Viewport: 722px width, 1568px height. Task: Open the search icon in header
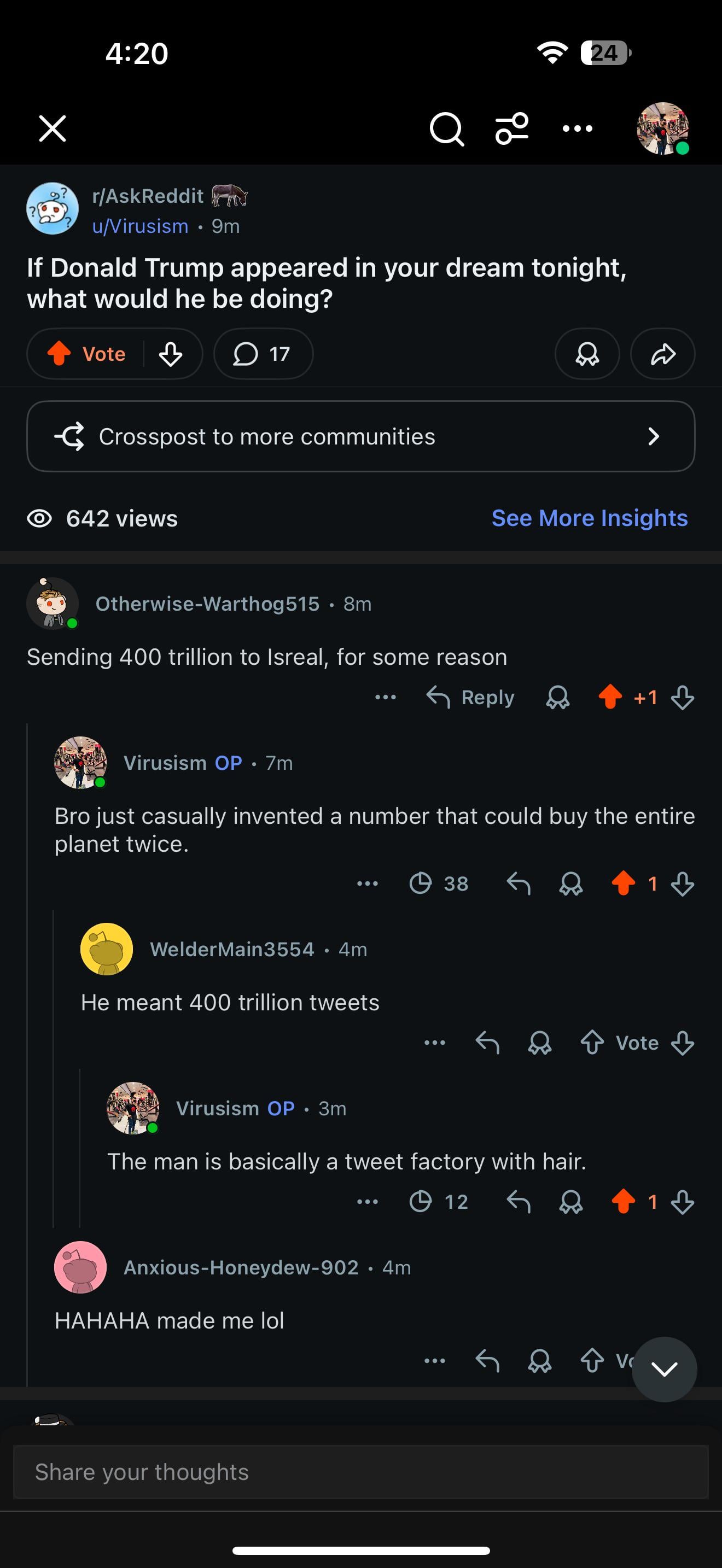point(446,129)
